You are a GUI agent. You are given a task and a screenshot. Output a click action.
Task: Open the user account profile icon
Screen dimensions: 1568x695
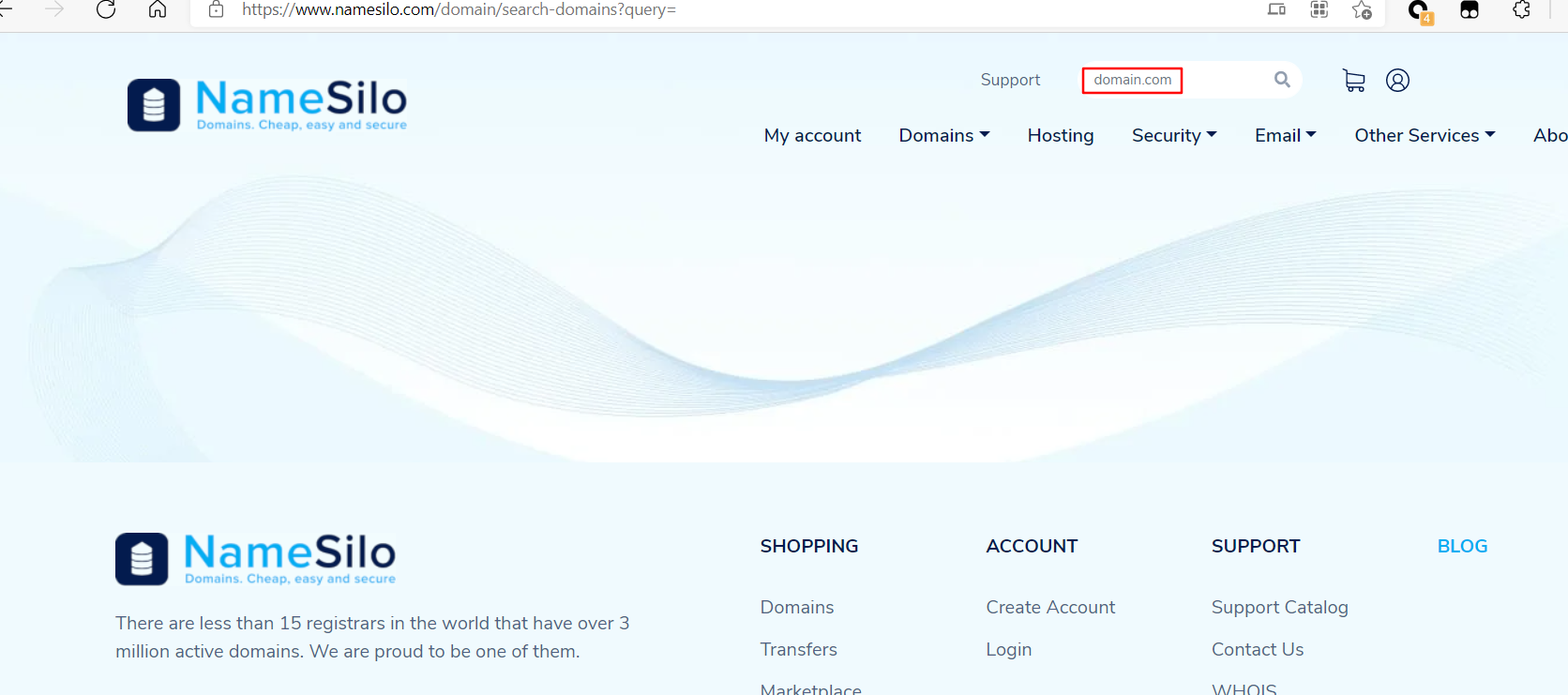coord(1397,81)
